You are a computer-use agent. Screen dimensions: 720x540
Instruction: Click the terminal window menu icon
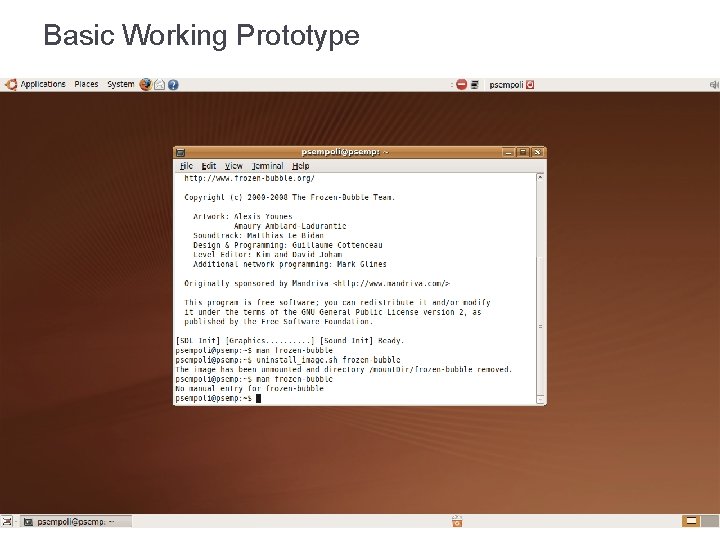180,152
